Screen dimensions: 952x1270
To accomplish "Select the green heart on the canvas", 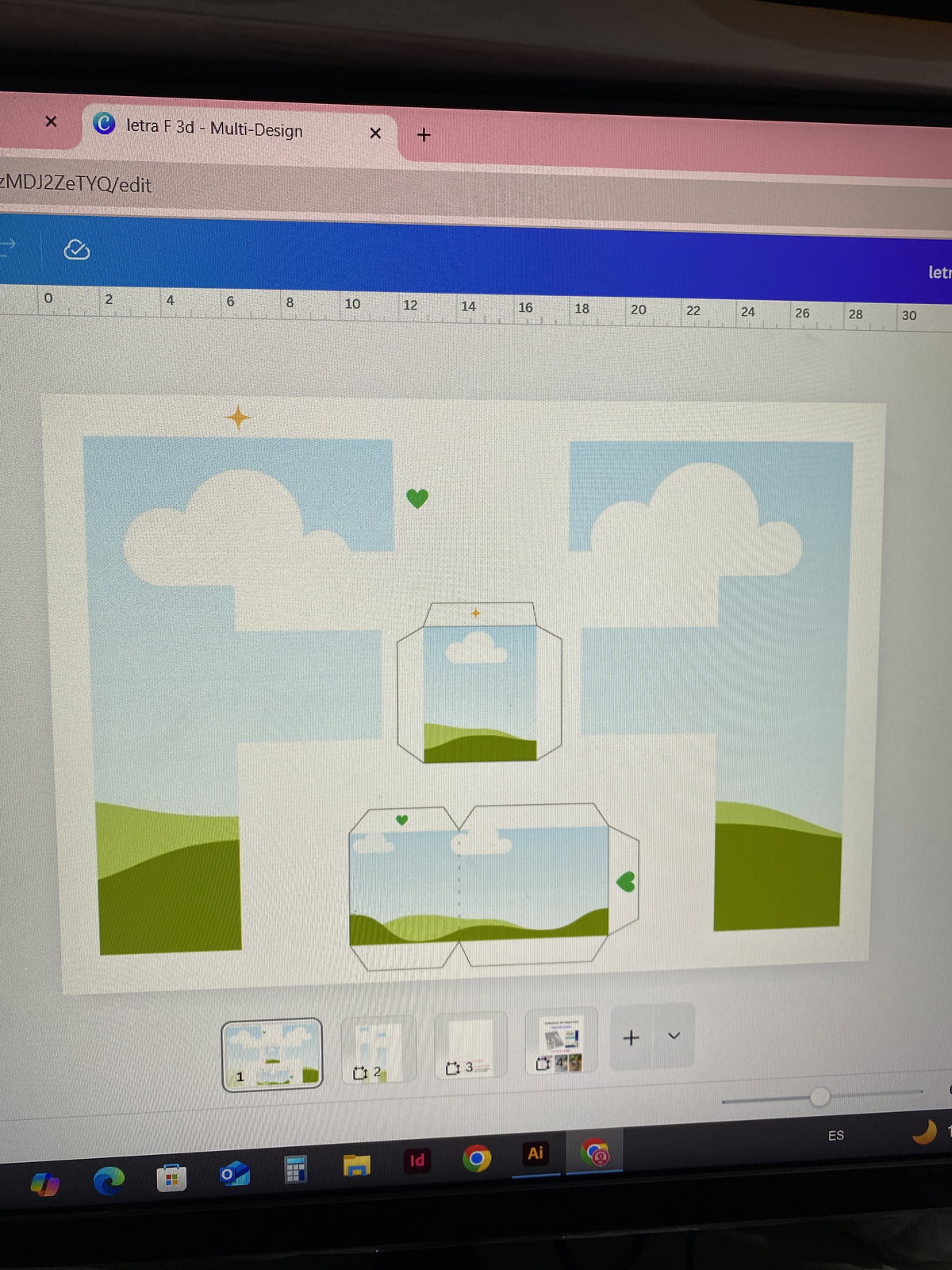I will point(417,498).
